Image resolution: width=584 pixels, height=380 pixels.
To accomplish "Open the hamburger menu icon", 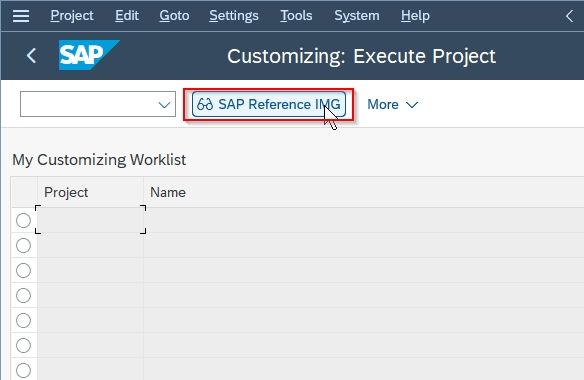I will point(21,16).
